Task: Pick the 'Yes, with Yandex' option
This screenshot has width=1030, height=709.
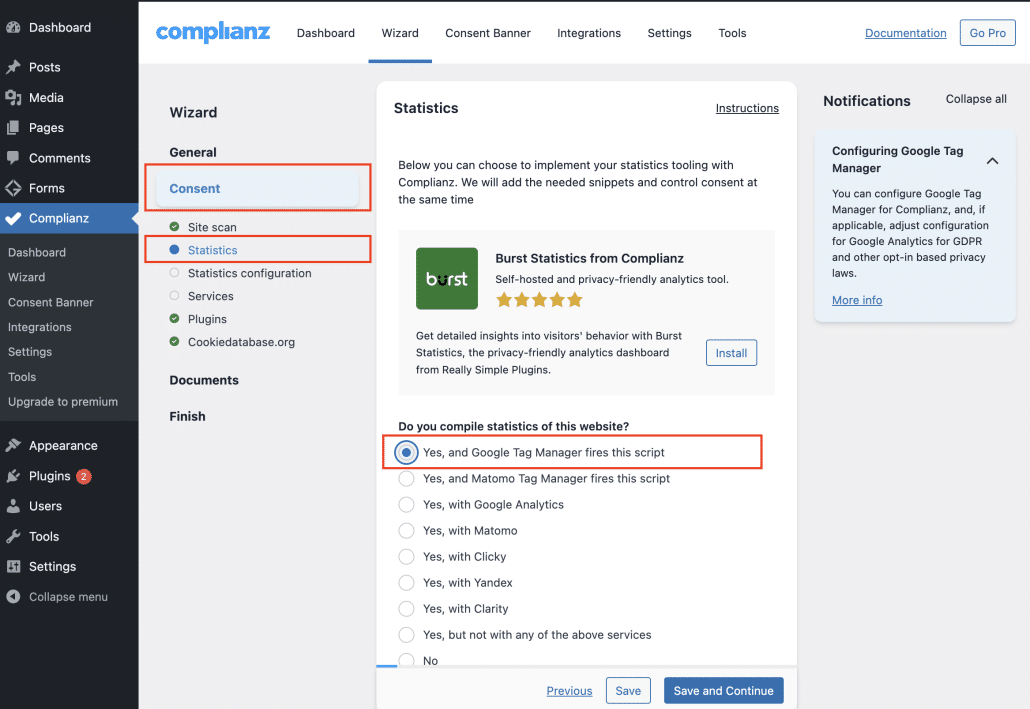Action: 407,583
